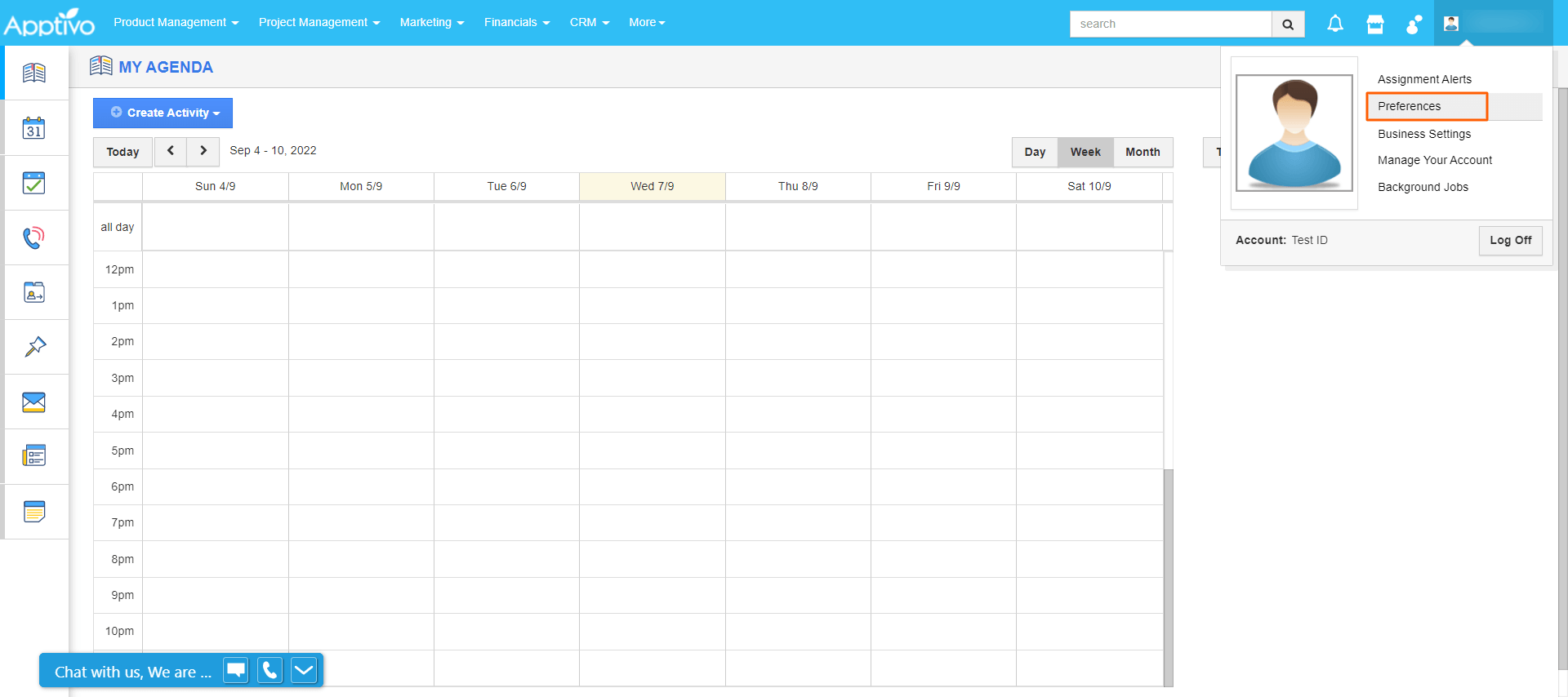
Task: Click the Log Off button
Action: click(1510, 240)
